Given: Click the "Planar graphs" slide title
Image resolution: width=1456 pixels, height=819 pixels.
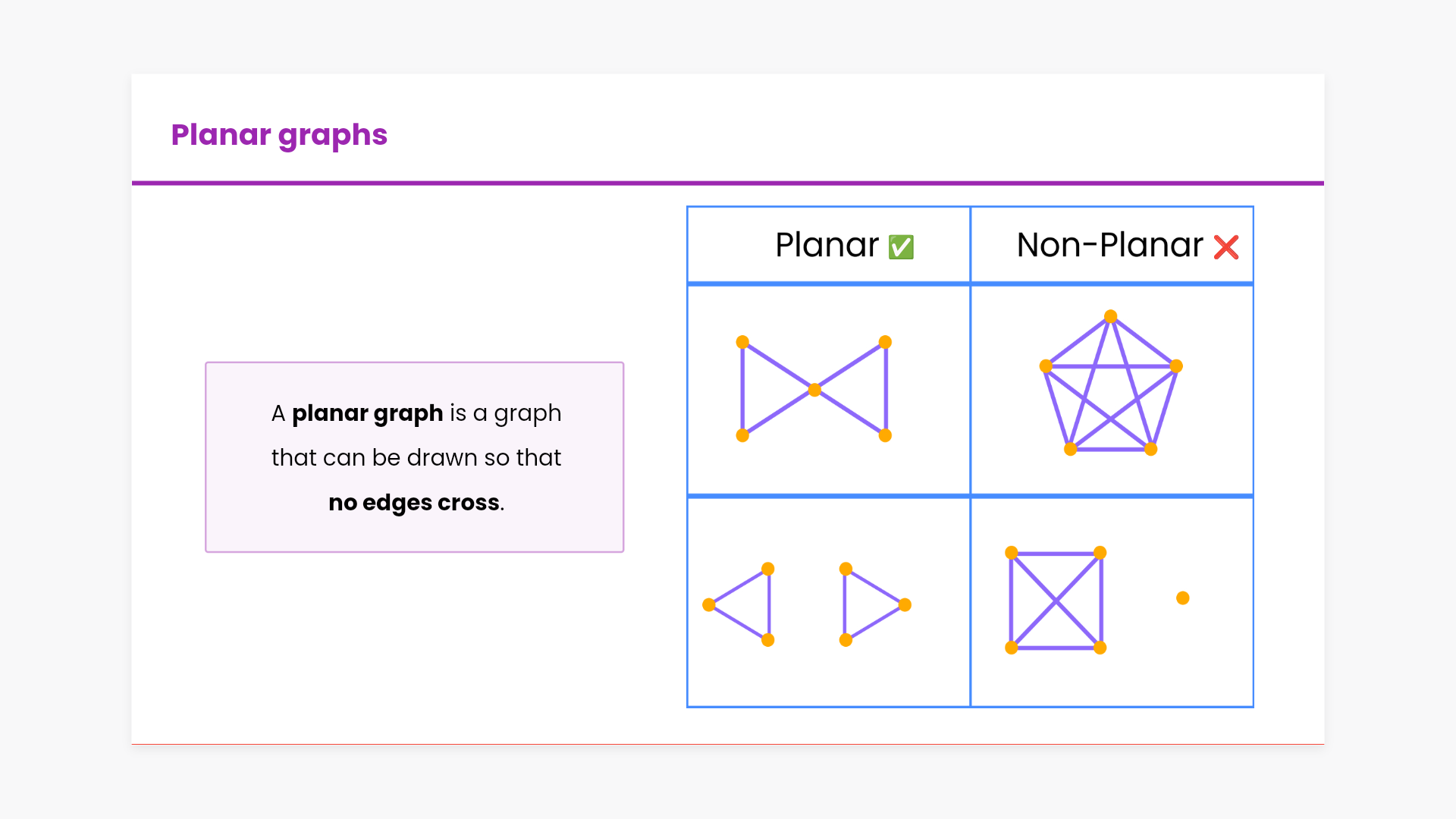Looking at the screenshot, I should point(279,135).
